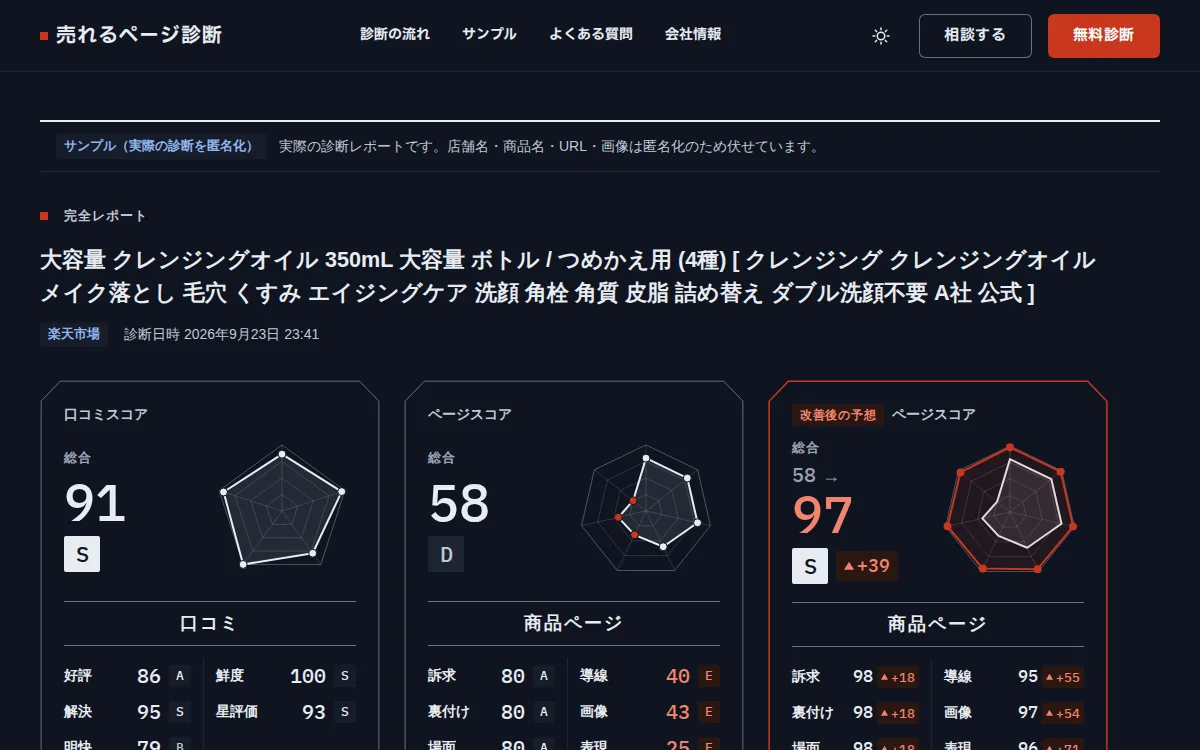Click the 鮮度 score 100
The image size is (1200, 750).
(x=308, y=677)
